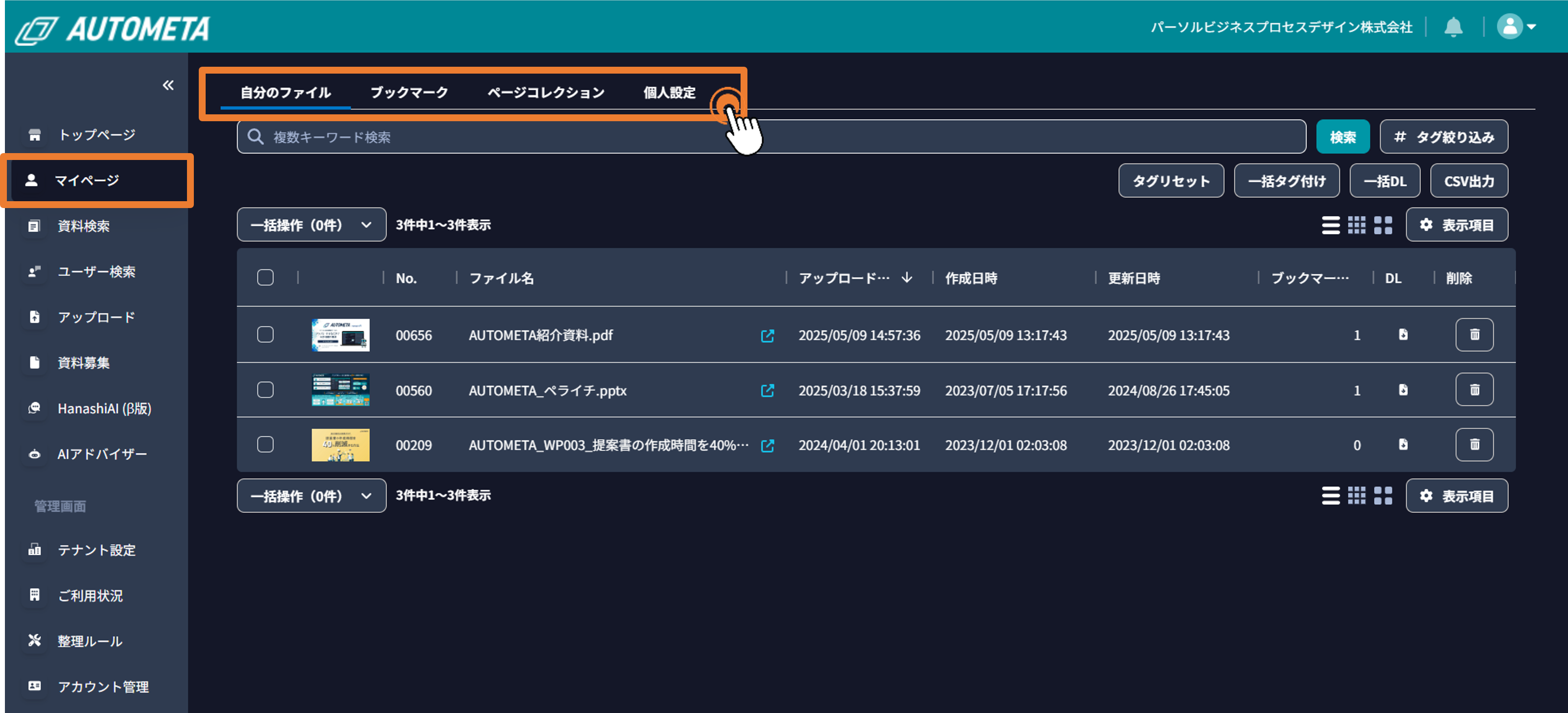Collapse the sidebar with the double chevron
Screen dimensions: 1568x713
click(168, 85)
